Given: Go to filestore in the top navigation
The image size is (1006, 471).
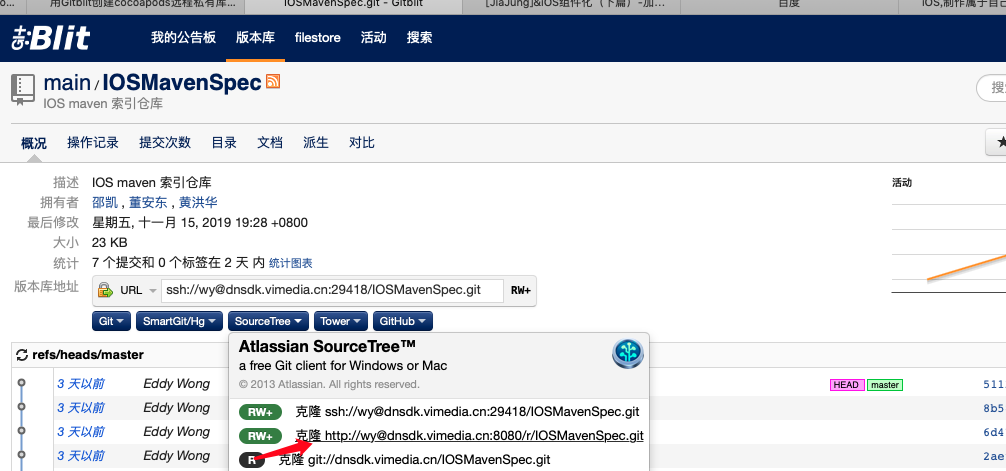Looking at the screenshot, I should [x=318, y=37].
